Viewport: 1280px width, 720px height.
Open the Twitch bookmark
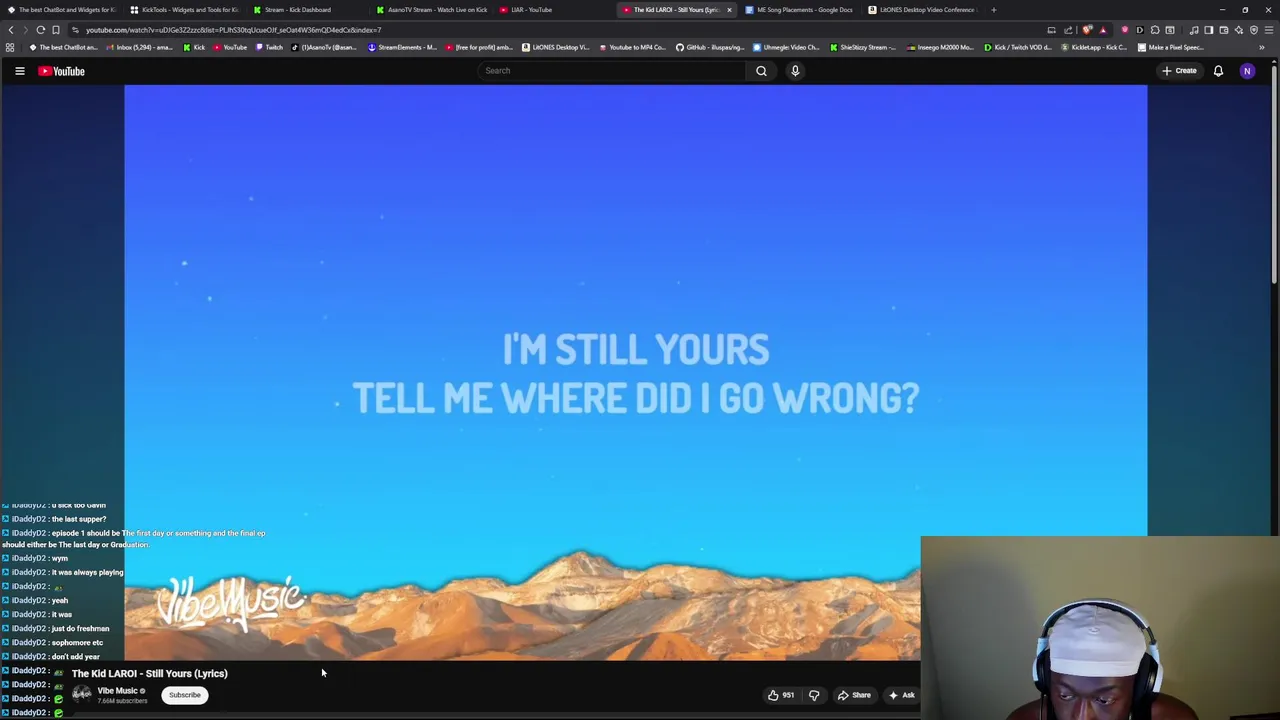point(270,47)
